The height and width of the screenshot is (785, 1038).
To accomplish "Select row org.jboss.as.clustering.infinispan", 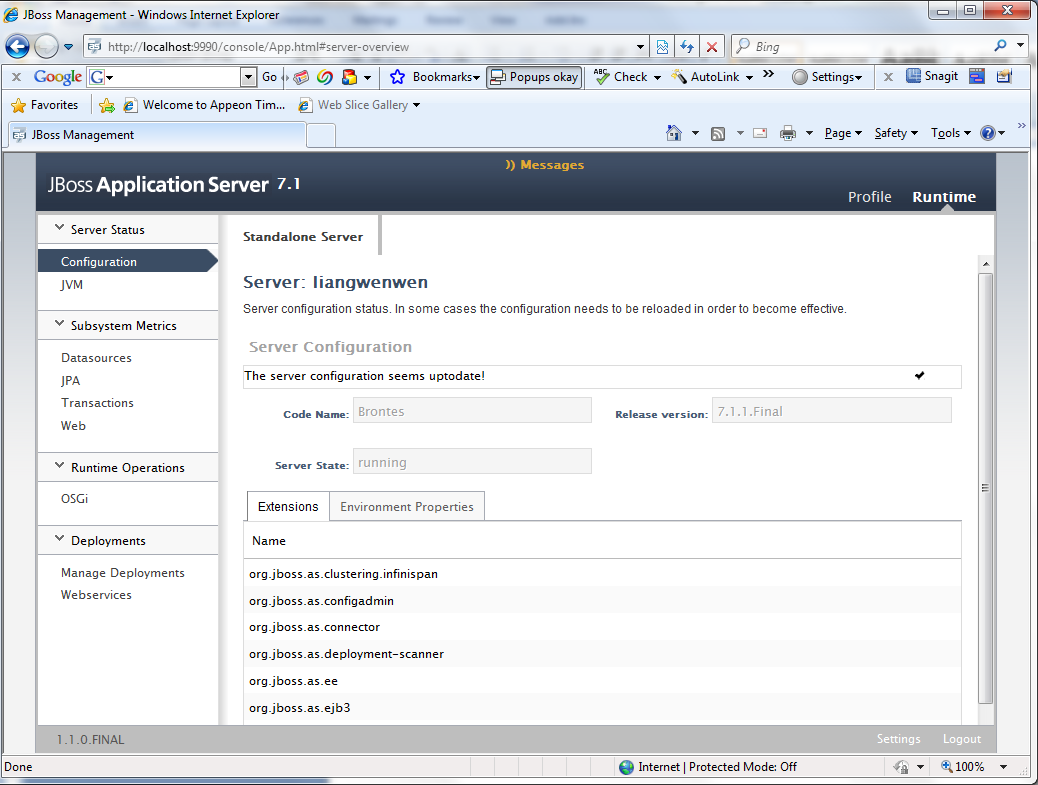I will pyautogui.click(x=602, y=574).
